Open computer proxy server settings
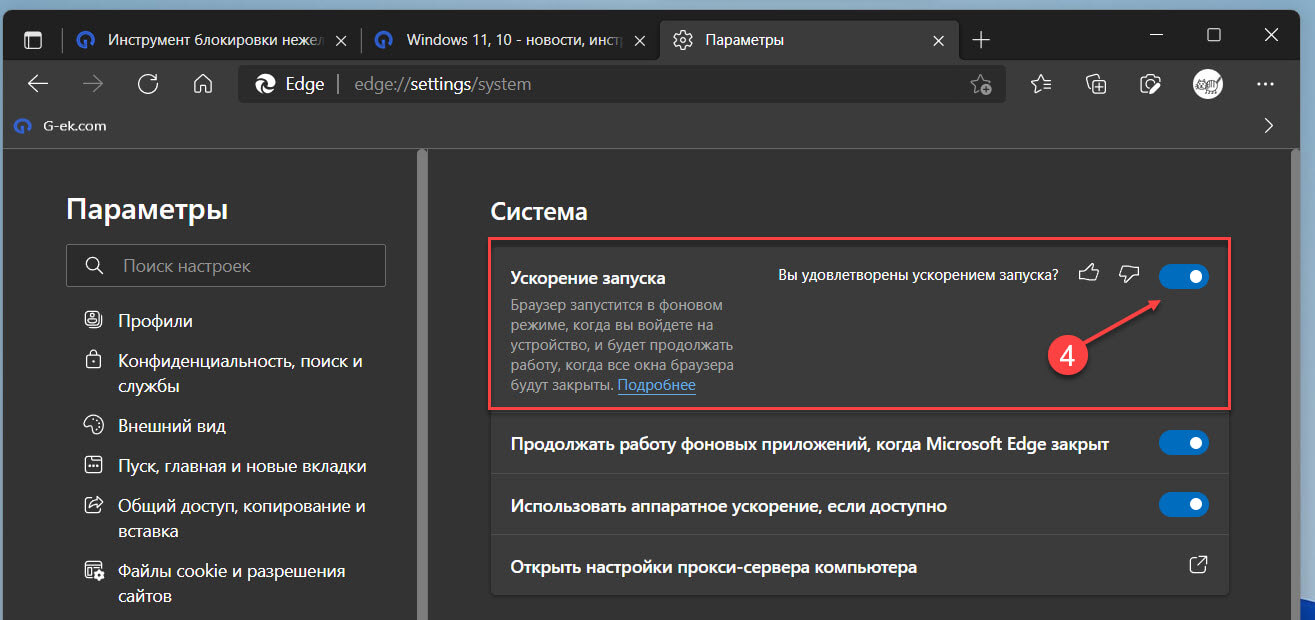The height and width of the screenshot is (620, 1315). click(1197, 565)
